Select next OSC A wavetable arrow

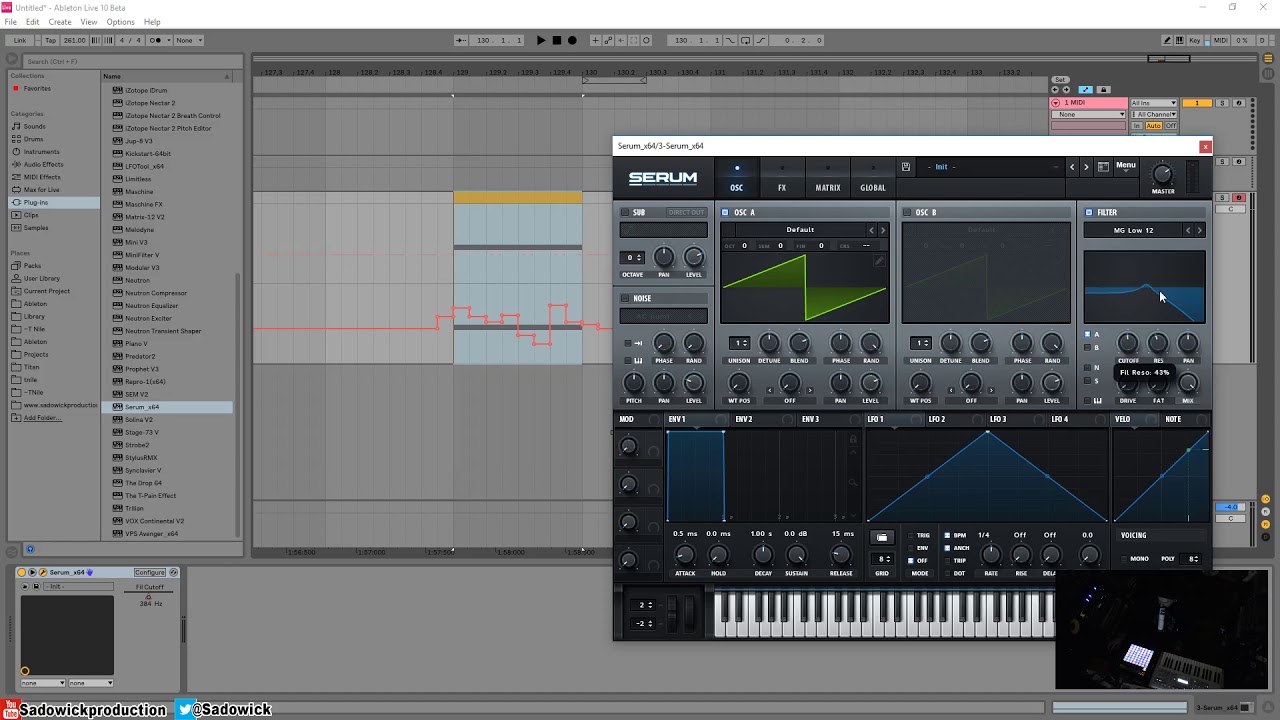pyautogui.click(x=882, y=230)
